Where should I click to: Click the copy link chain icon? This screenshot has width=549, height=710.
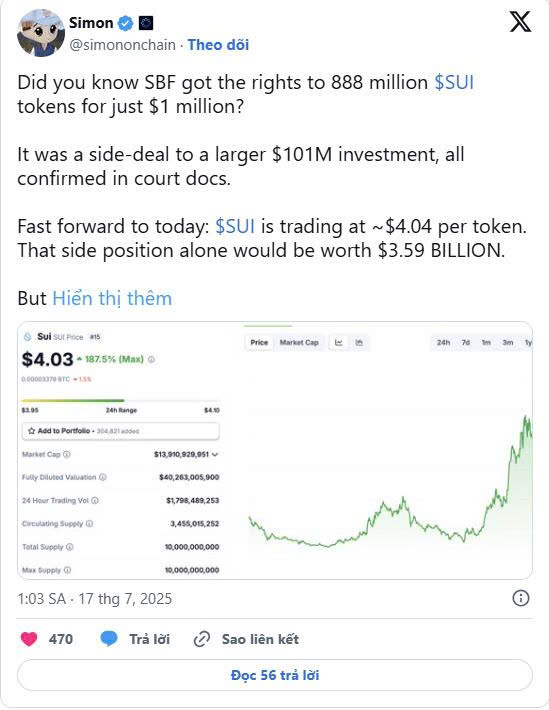coord(202,639)
